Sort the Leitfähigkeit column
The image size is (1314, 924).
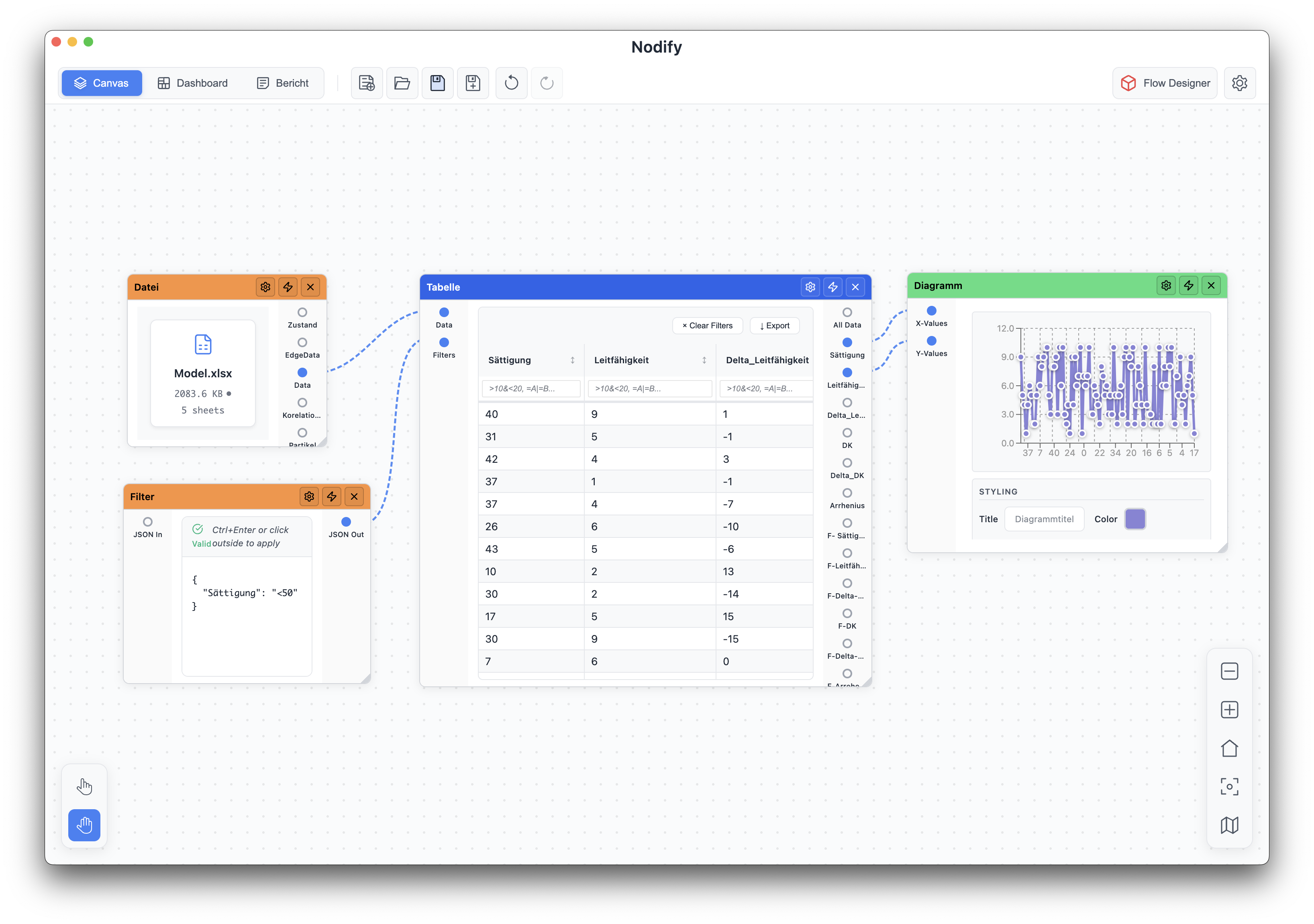pos(704,360)
